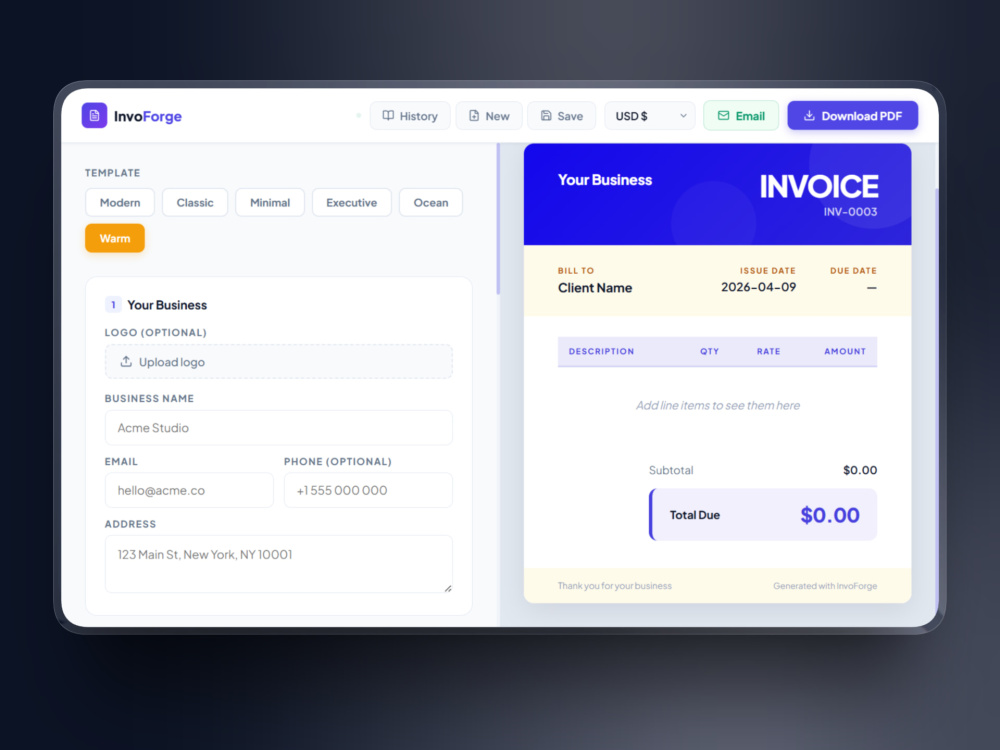Open the USD $ currency dropdown
Image resolution: width=1000 pixels, height=750 pixels.
650,116
